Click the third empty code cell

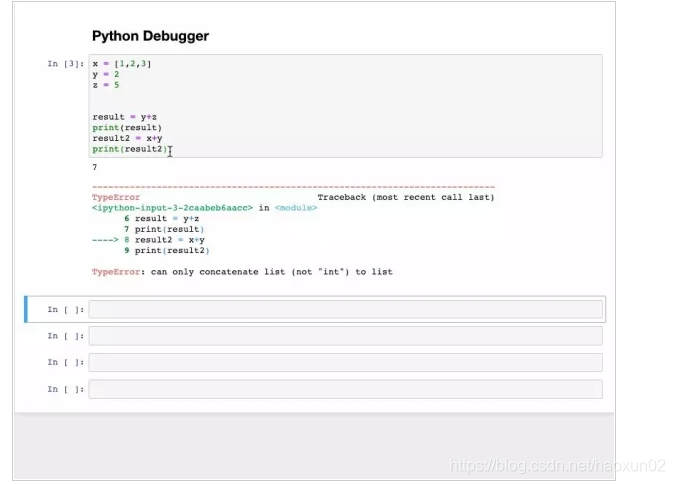[345, 363]
